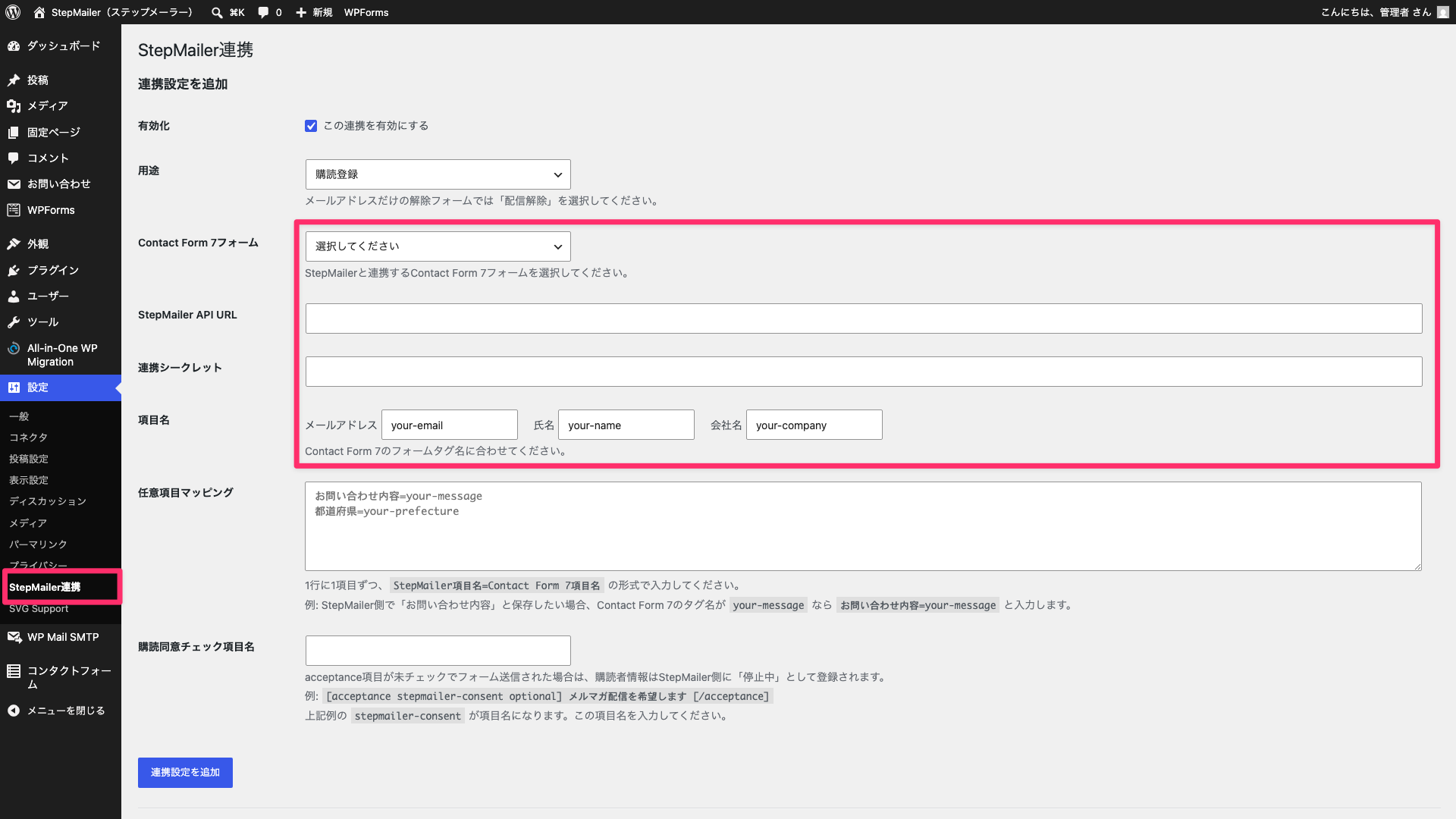This screenshot has height=819, width=1456.
Task: Open the Contact Form 7フォーム dropdown
Action: [x=438, y=246]
